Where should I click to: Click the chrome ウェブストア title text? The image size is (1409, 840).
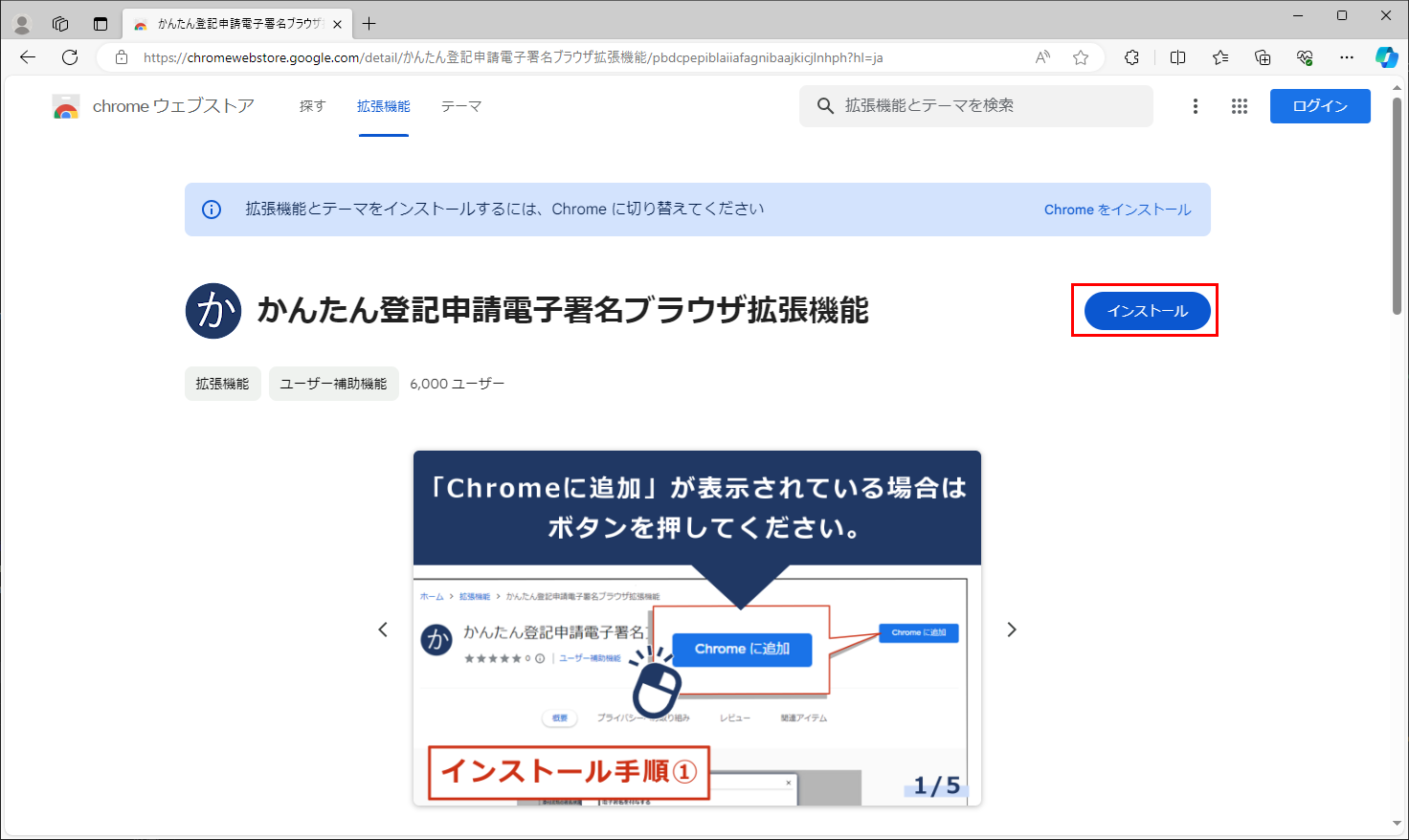pyautogui.click(x=173, y=106)
